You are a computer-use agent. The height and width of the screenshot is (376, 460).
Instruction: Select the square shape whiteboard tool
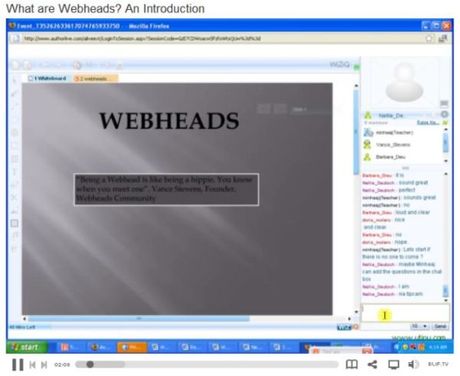point(14,223)
